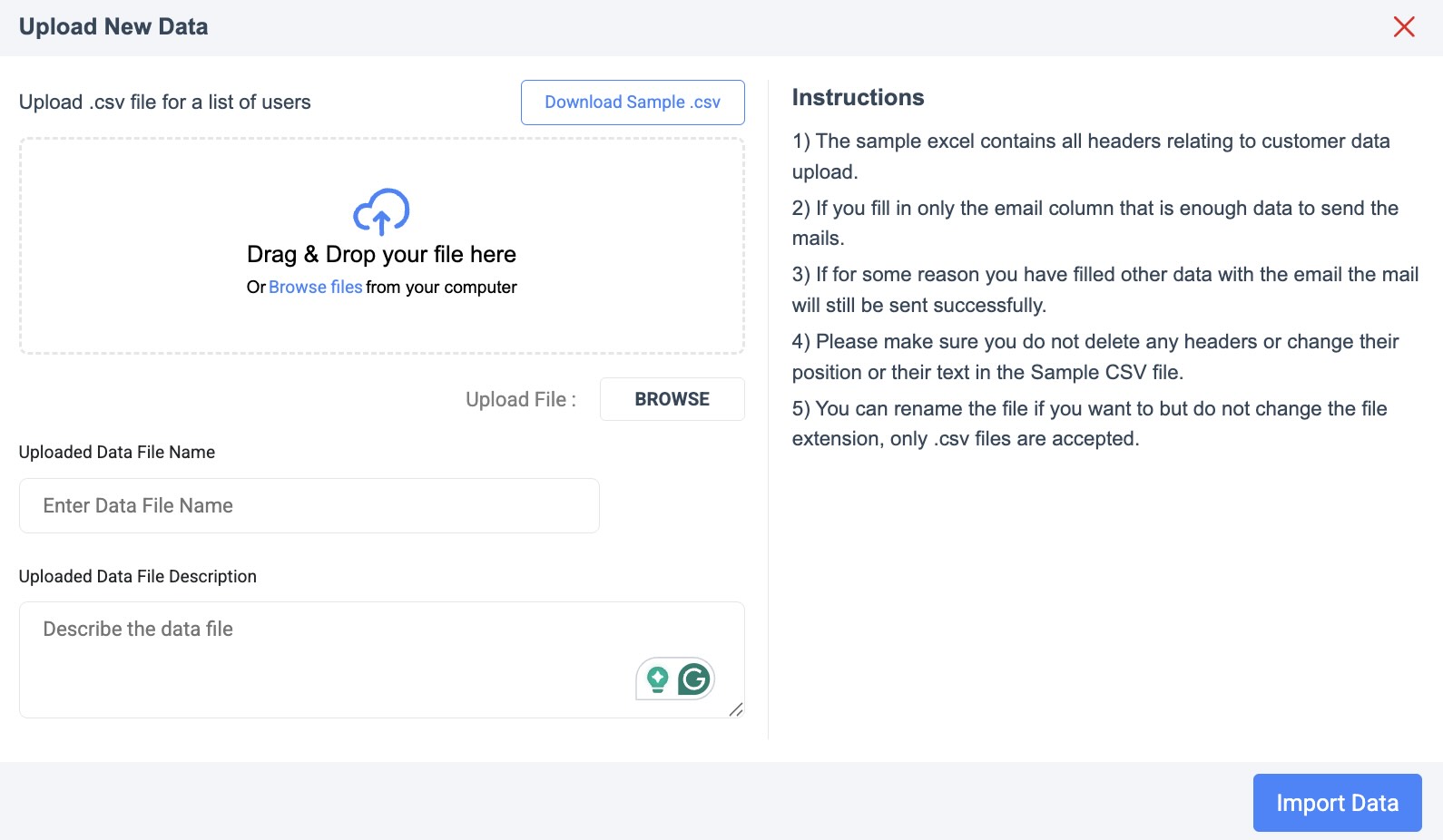Image resolution: width=1443 pixels, height=840 pixels.
Task: Open the Browse files link
Action: pos(315,288)
